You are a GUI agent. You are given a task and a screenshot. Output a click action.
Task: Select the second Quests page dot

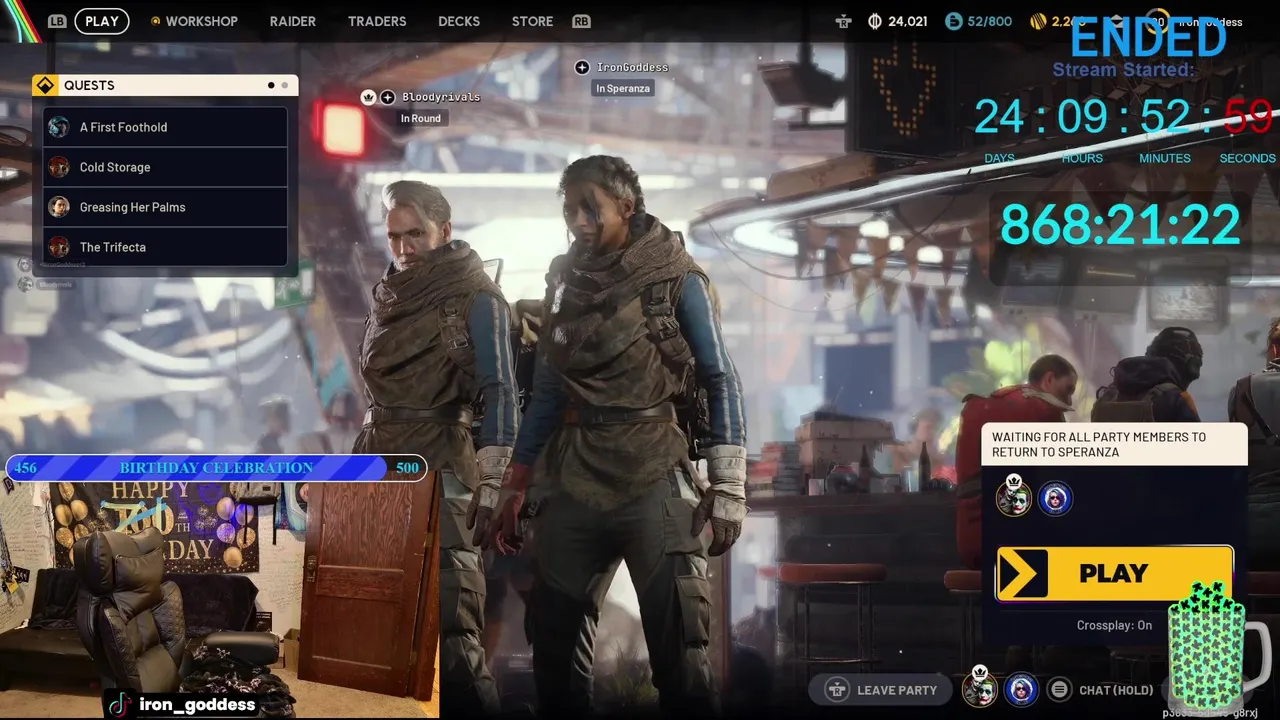click(284, 85)
